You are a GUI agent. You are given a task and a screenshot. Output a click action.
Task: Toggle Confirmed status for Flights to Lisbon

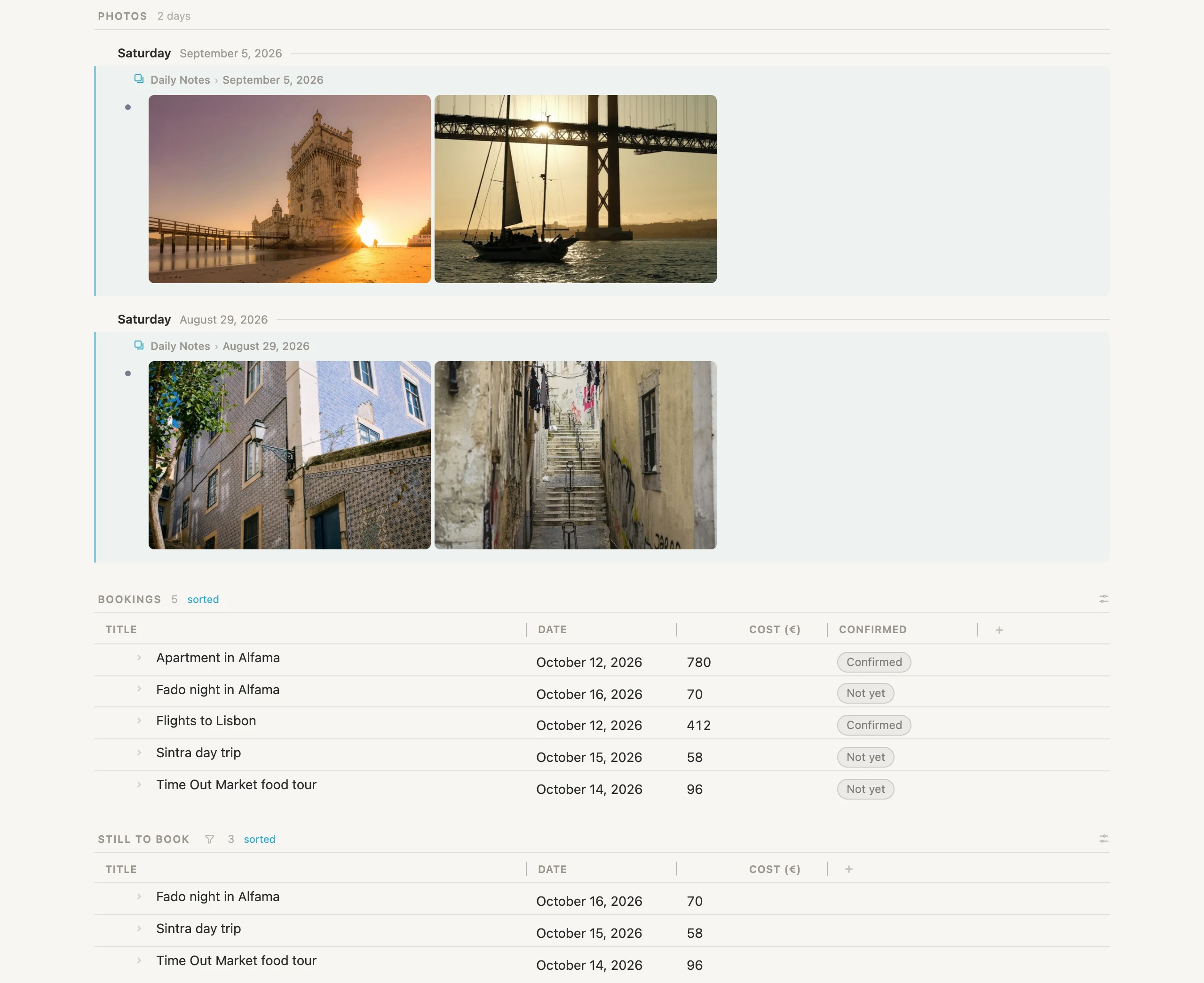coord(874,725)
